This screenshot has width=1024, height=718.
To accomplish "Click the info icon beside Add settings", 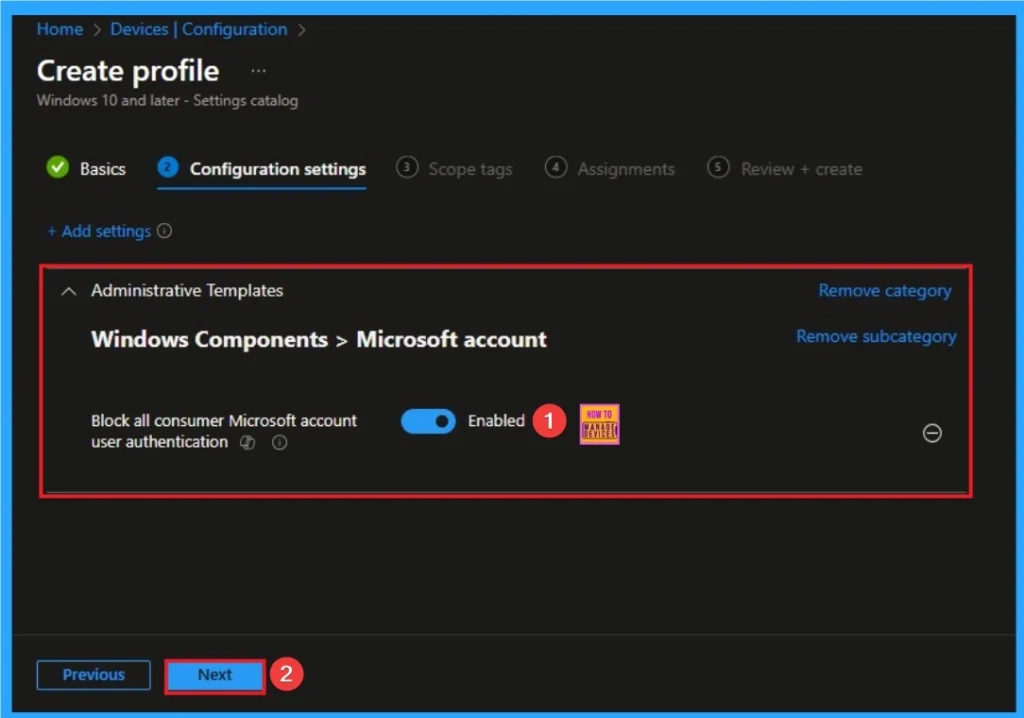I will 166,231.
